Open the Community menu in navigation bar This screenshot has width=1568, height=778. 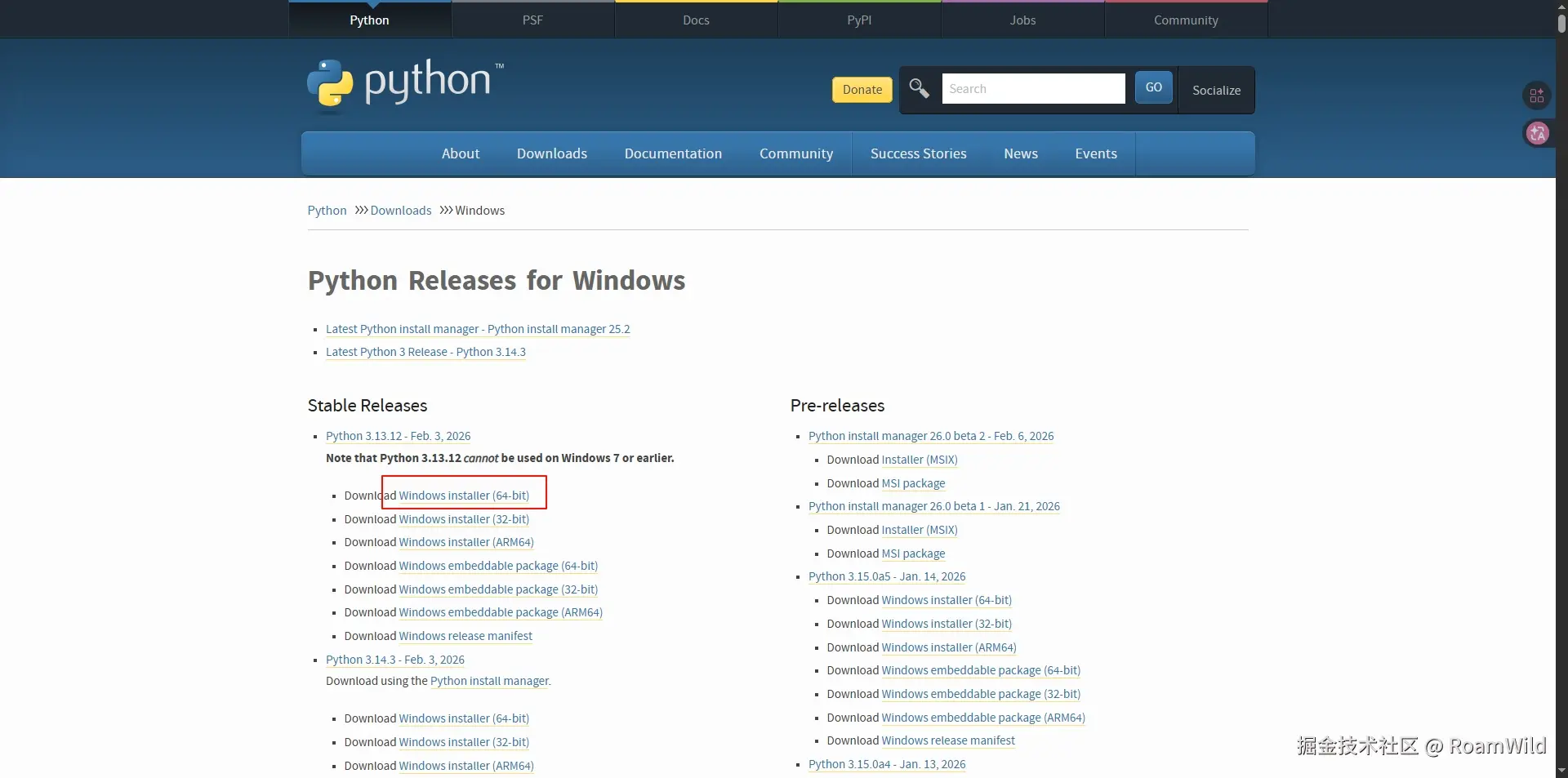coord(796,153)
